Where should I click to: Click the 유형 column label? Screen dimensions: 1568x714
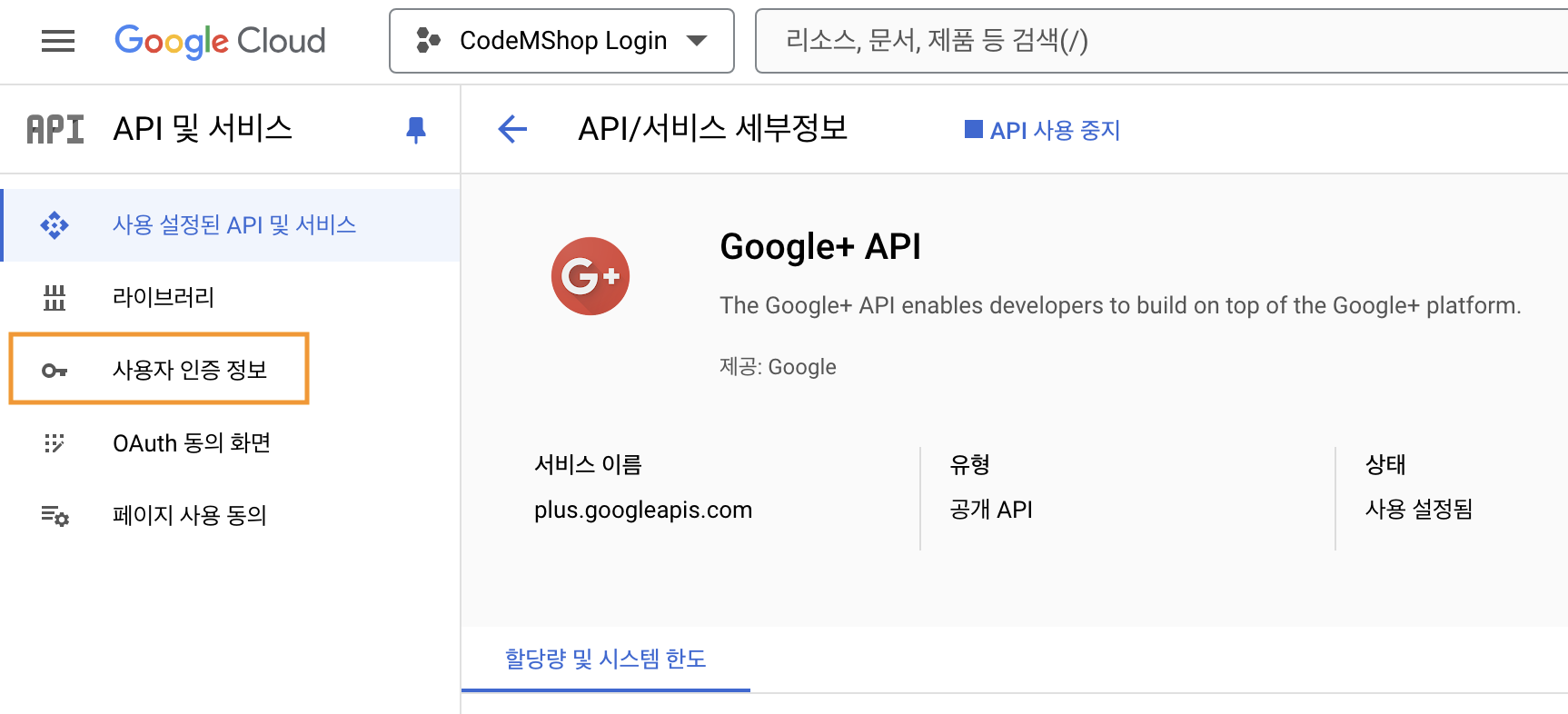[x=969, y=465]
